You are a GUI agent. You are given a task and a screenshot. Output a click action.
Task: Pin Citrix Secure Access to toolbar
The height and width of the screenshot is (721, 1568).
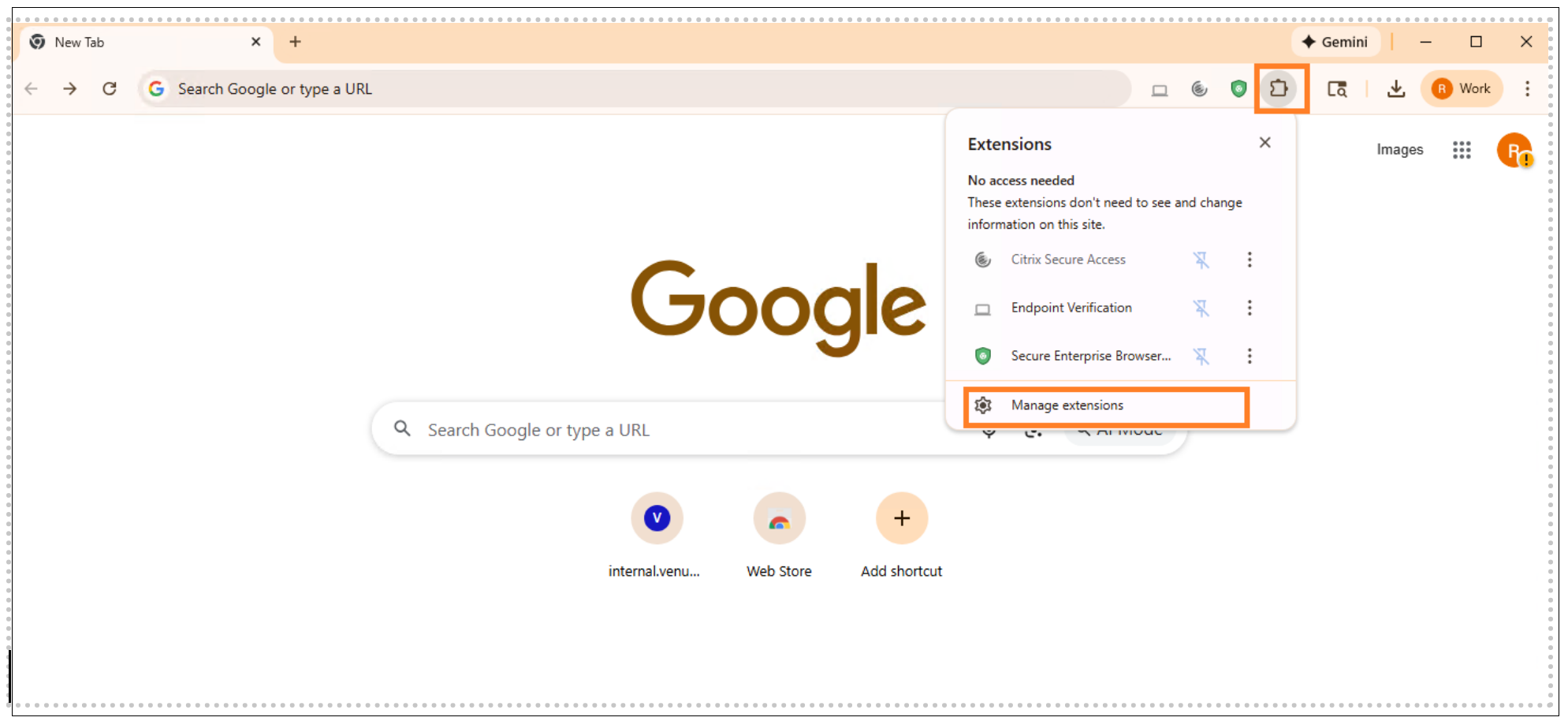(1201, 260)
